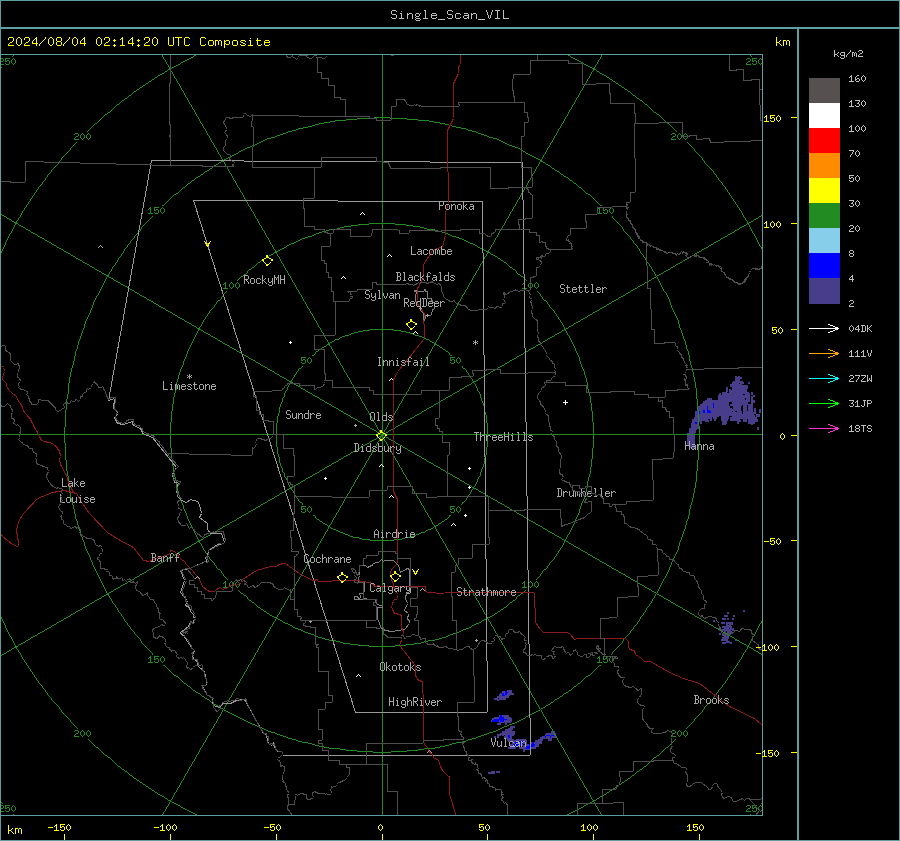
Task: Click the Olds city label
Action: (381, 417)
